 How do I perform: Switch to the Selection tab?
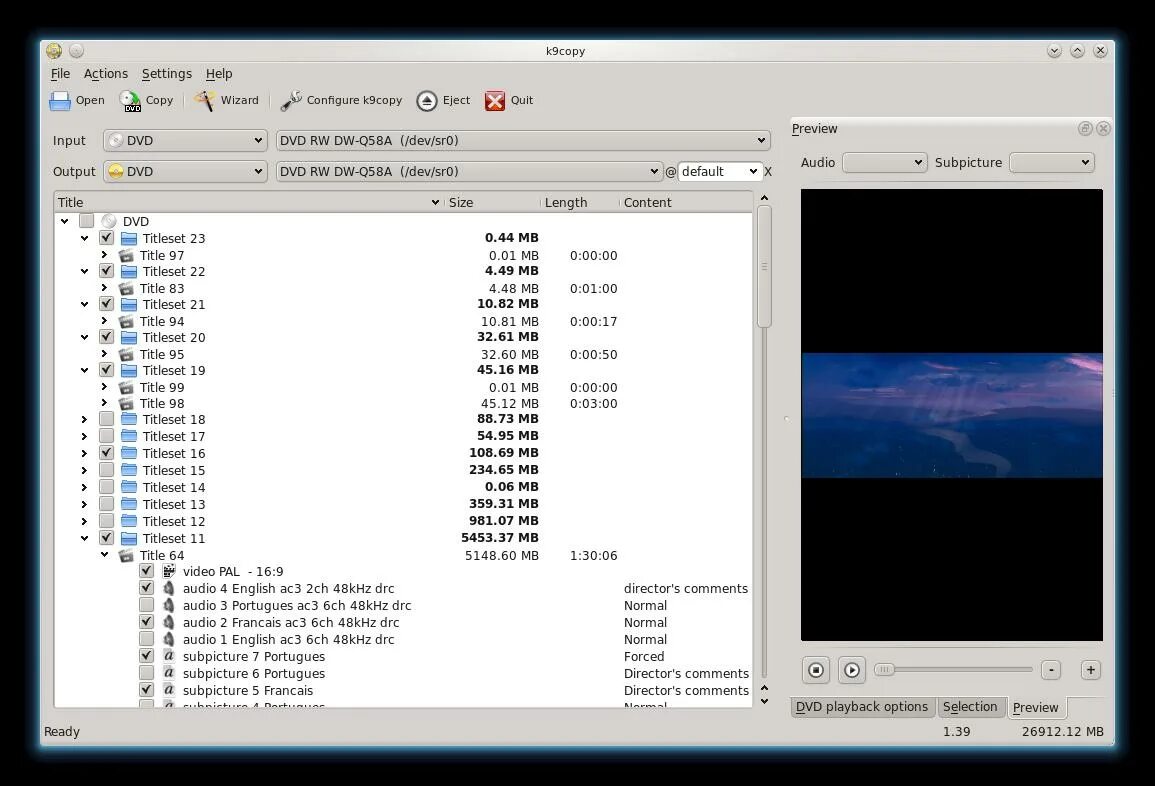point(970,707)
